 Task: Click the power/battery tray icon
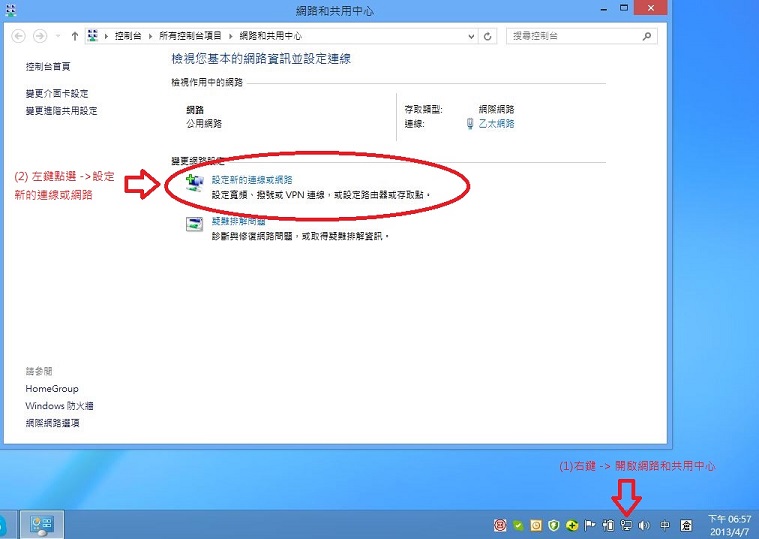click(608, 525)
